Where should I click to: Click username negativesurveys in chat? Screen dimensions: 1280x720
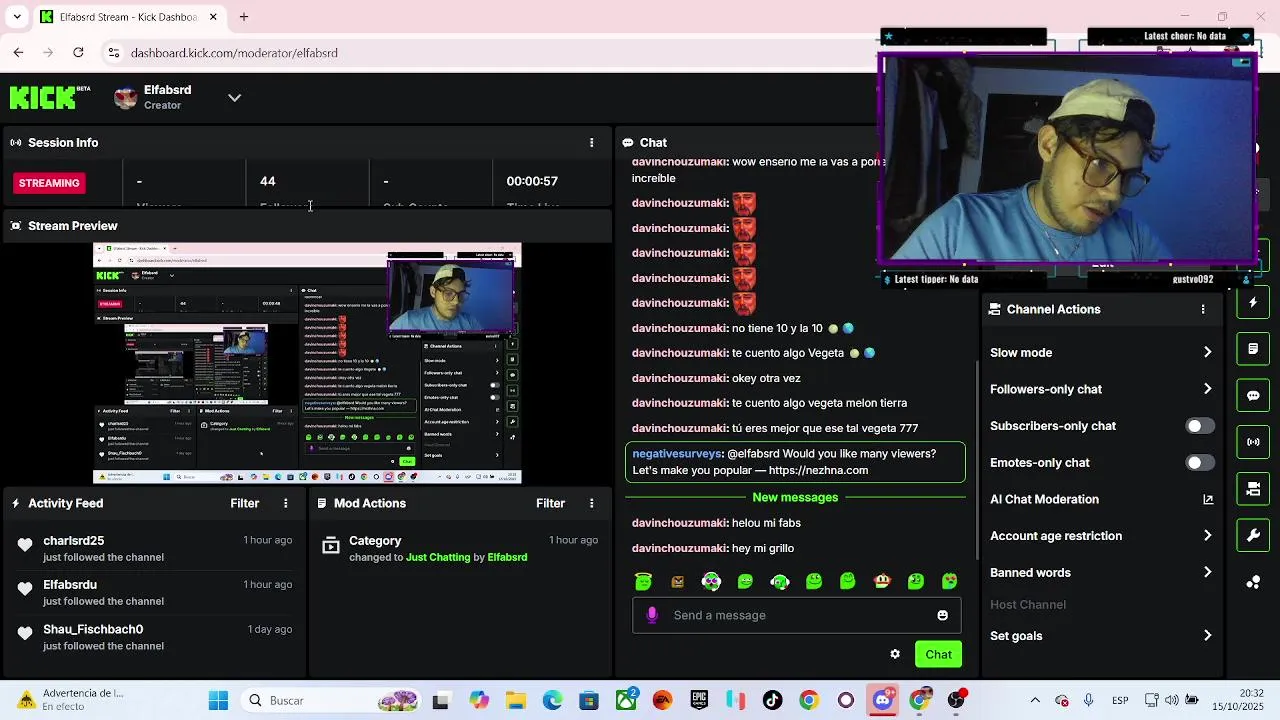click(677, 453)
